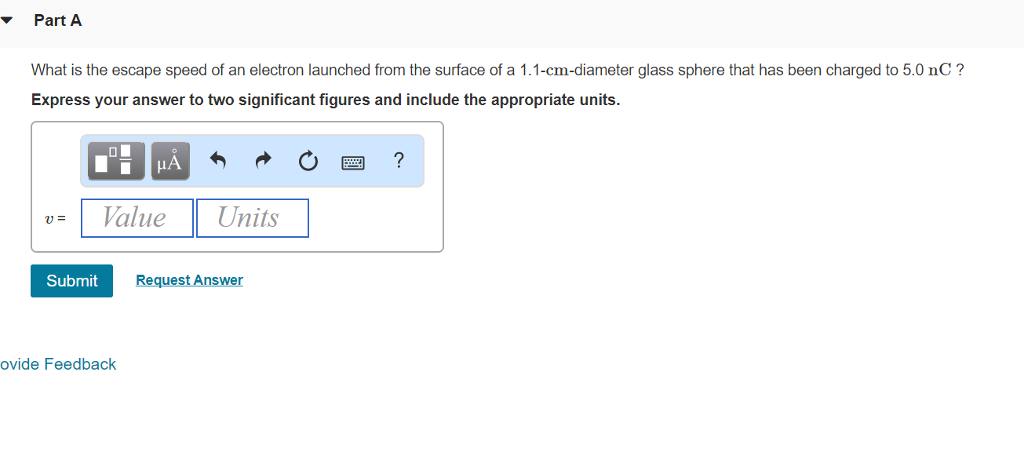The height and width of the screenshot is (474, 1024).
Task: Open the Provide Feedback link
Action: 58,364
